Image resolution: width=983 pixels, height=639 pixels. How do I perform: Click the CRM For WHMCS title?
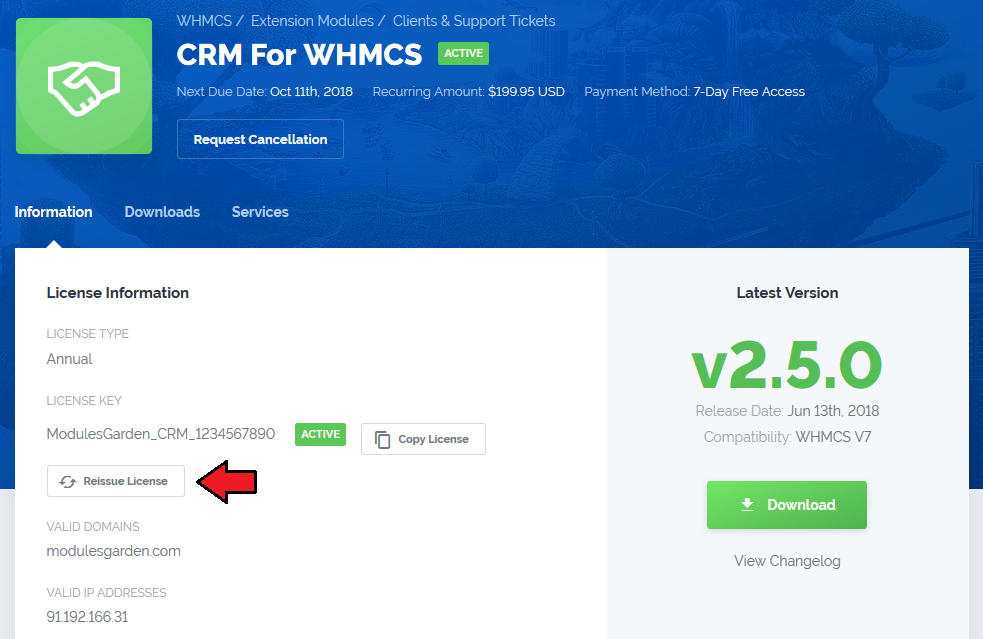coord(300,55)
